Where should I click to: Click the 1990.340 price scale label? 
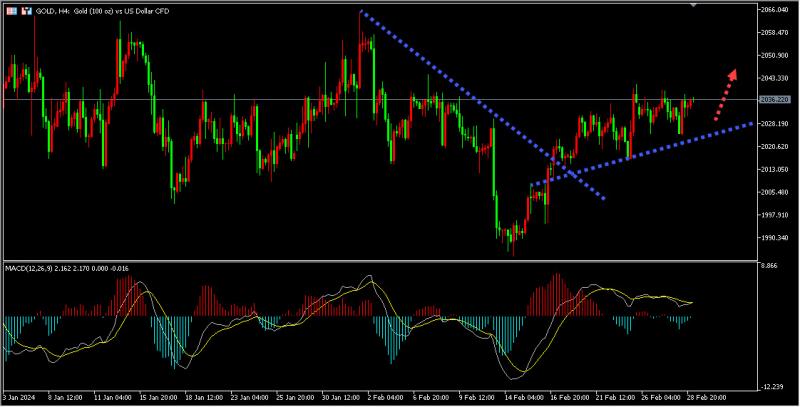pos(775,238)
